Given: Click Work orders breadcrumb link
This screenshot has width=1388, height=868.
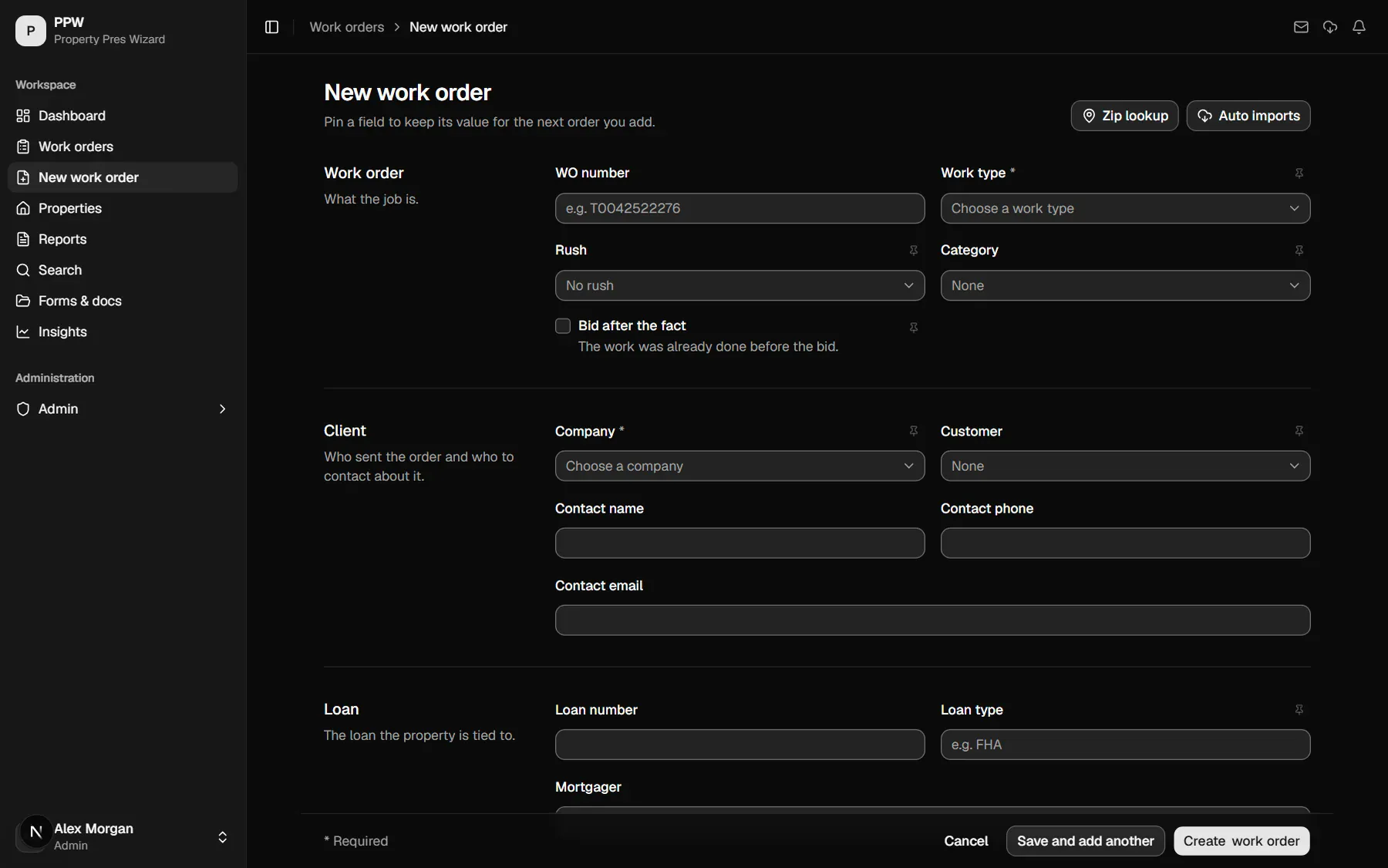Looking at the screenshot, I should click(x=347, y=27).
